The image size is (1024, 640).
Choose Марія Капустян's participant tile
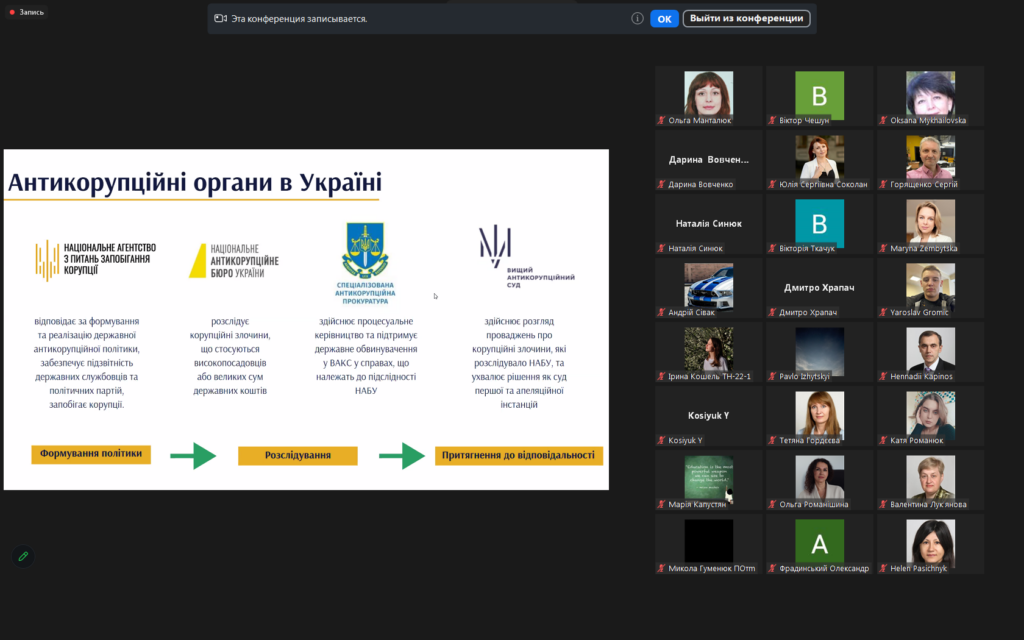tap(708, 480)
